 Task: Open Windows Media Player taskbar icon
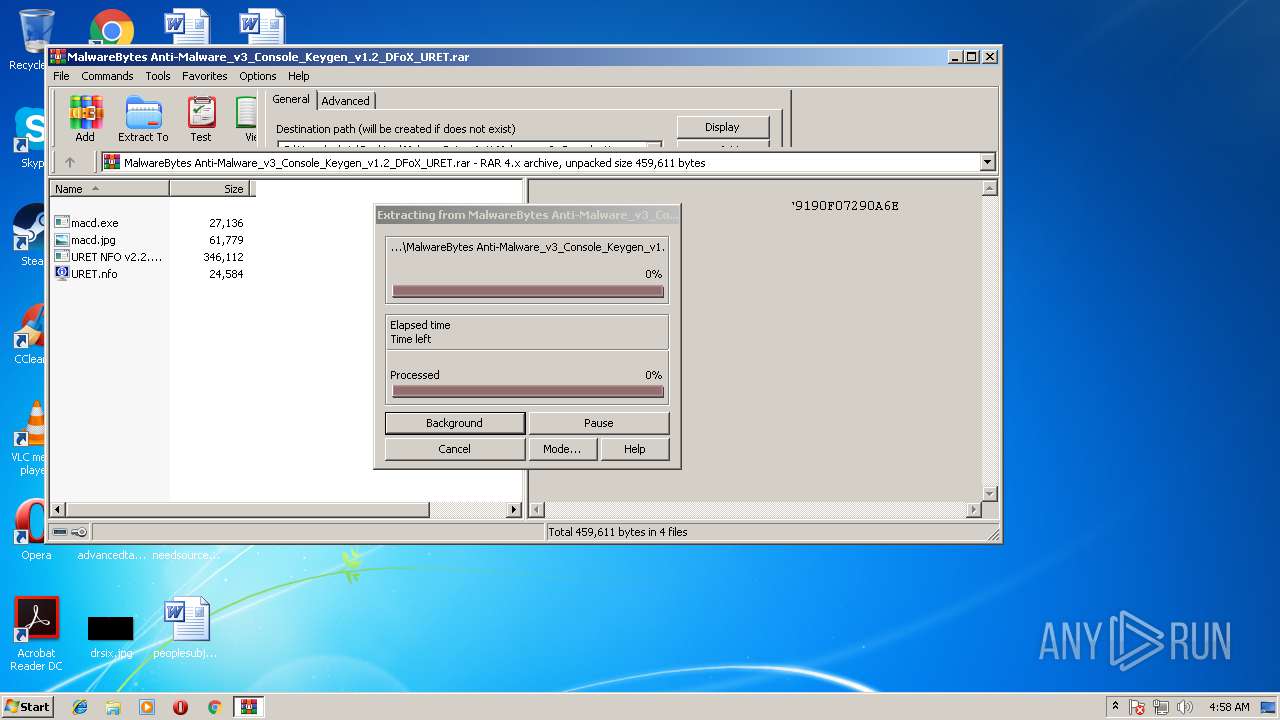(x=147, y=707)
